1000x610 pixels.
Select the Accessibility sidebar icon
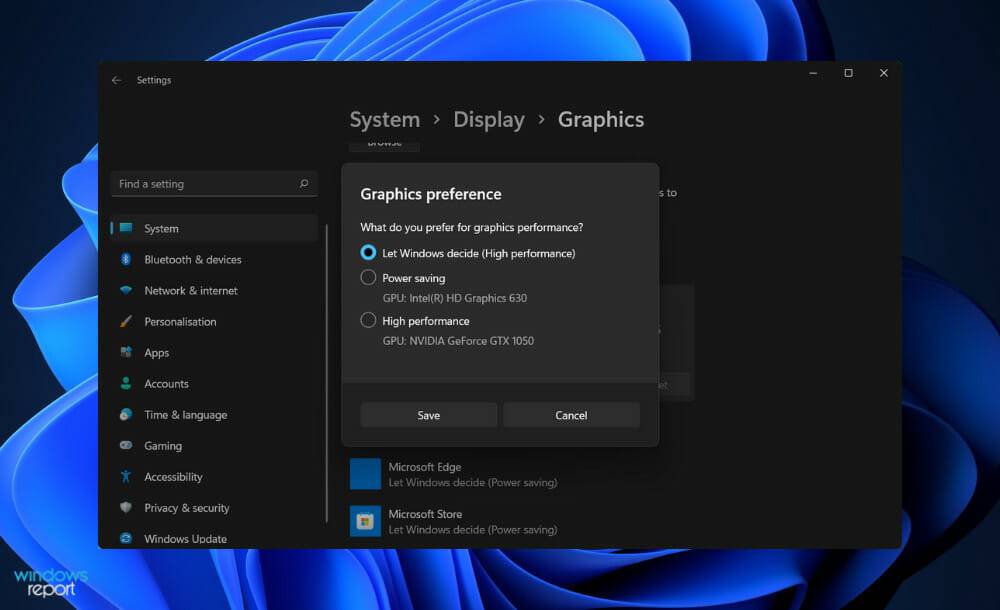(x=124, y=477)
